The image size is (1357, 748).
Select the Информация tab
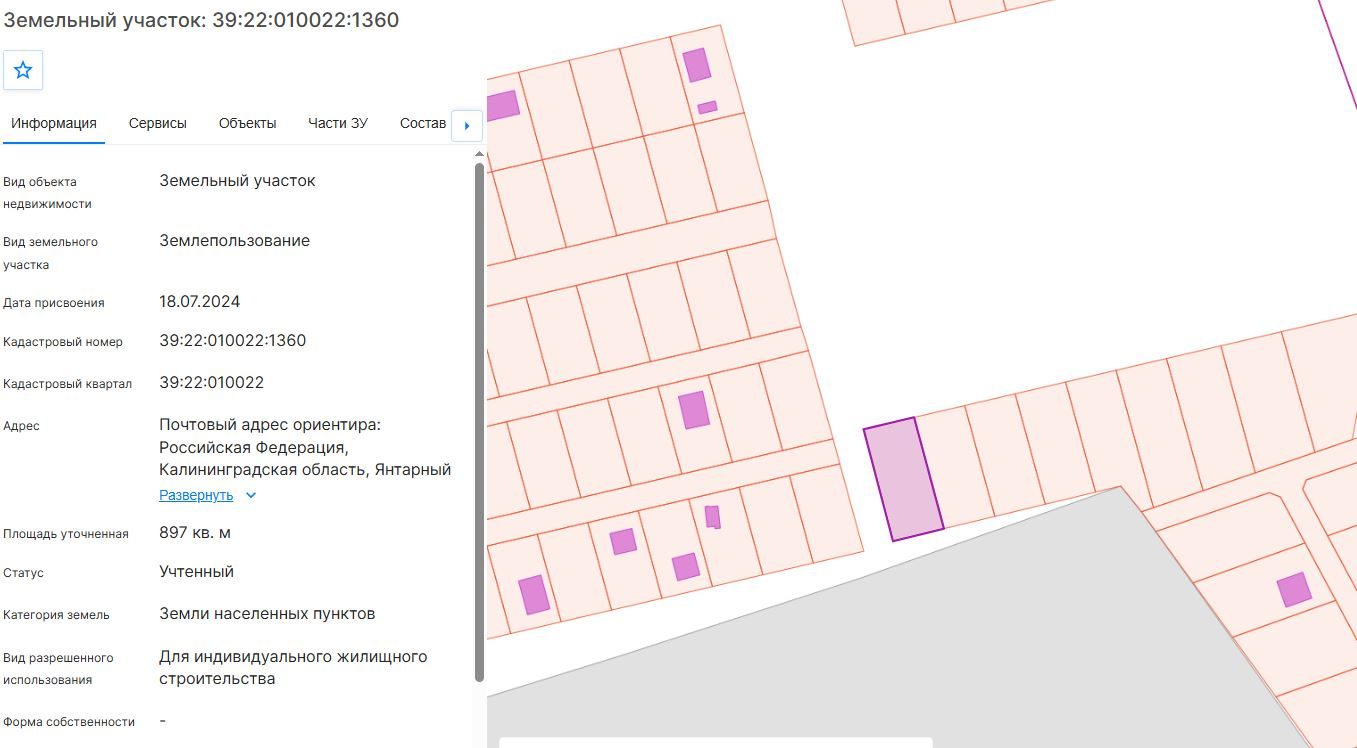pos(54,123)
